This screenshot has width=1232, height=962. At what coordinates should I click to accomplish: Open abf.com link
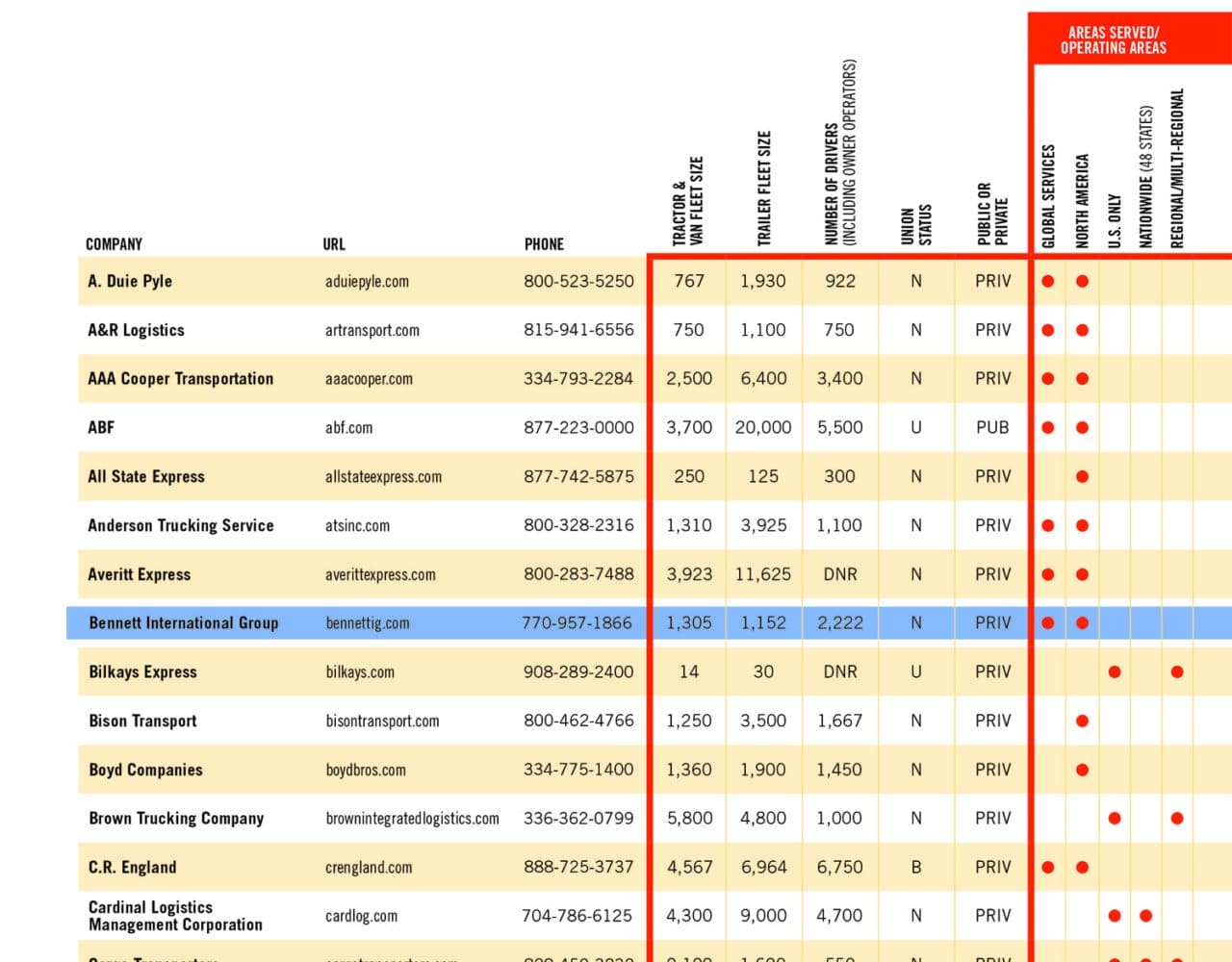click(x=348, y=428)
